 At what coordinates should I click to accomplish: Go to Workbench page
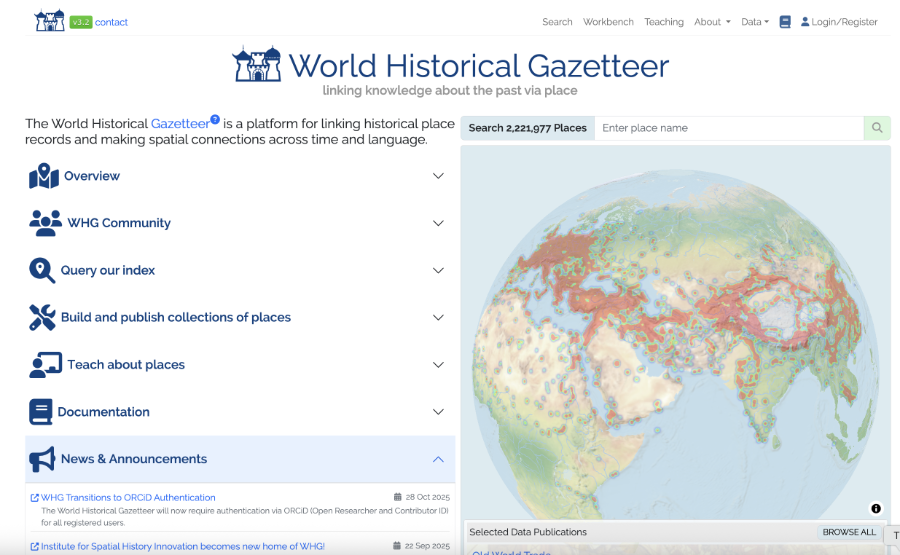point(608,22)
